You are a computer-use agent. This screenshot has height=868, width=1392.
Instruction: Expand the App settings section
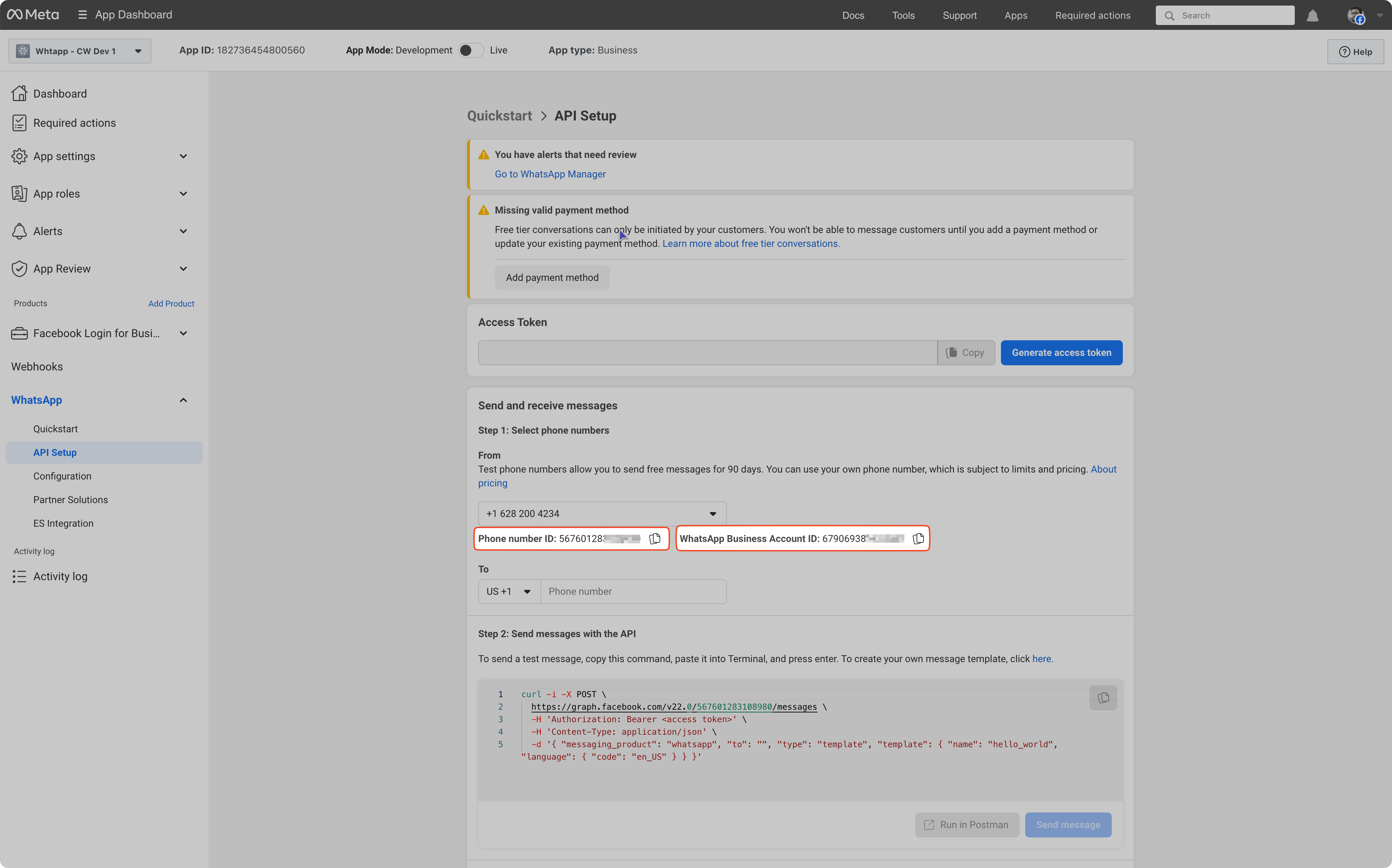click(183, 156)
